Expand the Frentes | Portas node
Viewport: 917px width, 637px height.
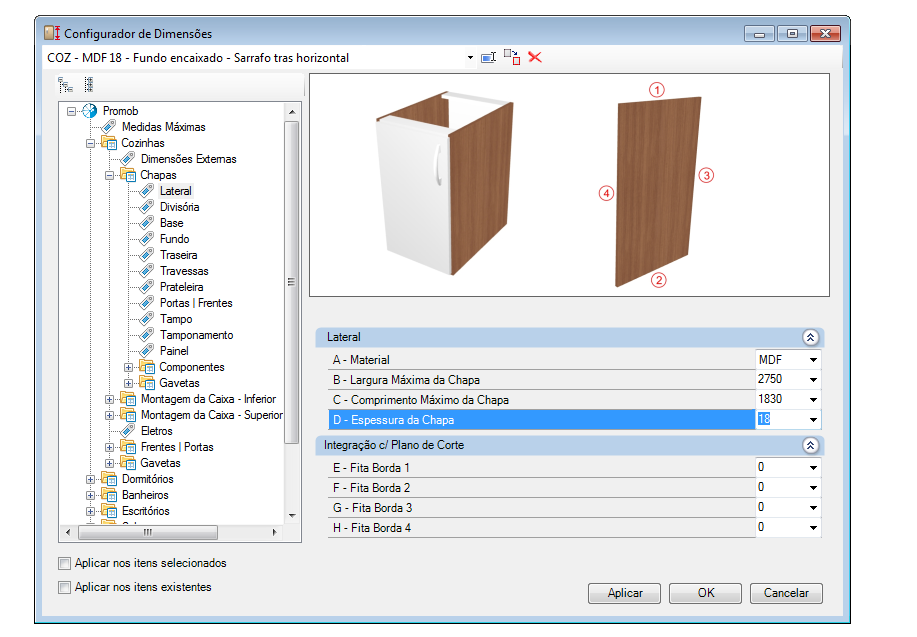109,447
